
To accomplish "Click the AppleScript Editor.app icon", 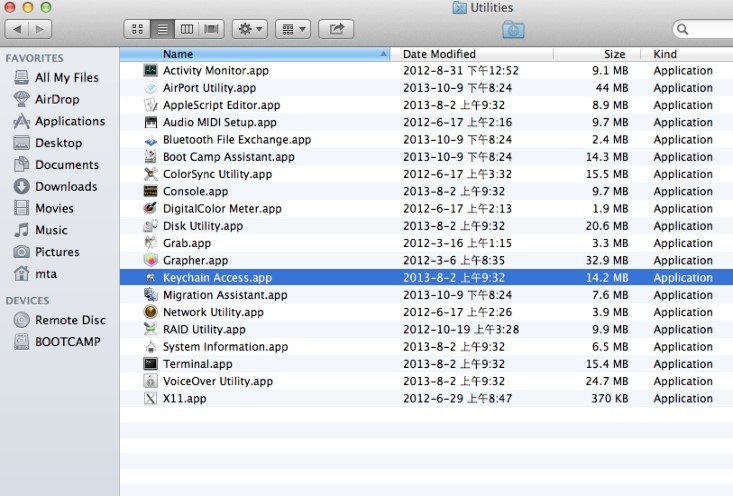I will coord(151,105).
